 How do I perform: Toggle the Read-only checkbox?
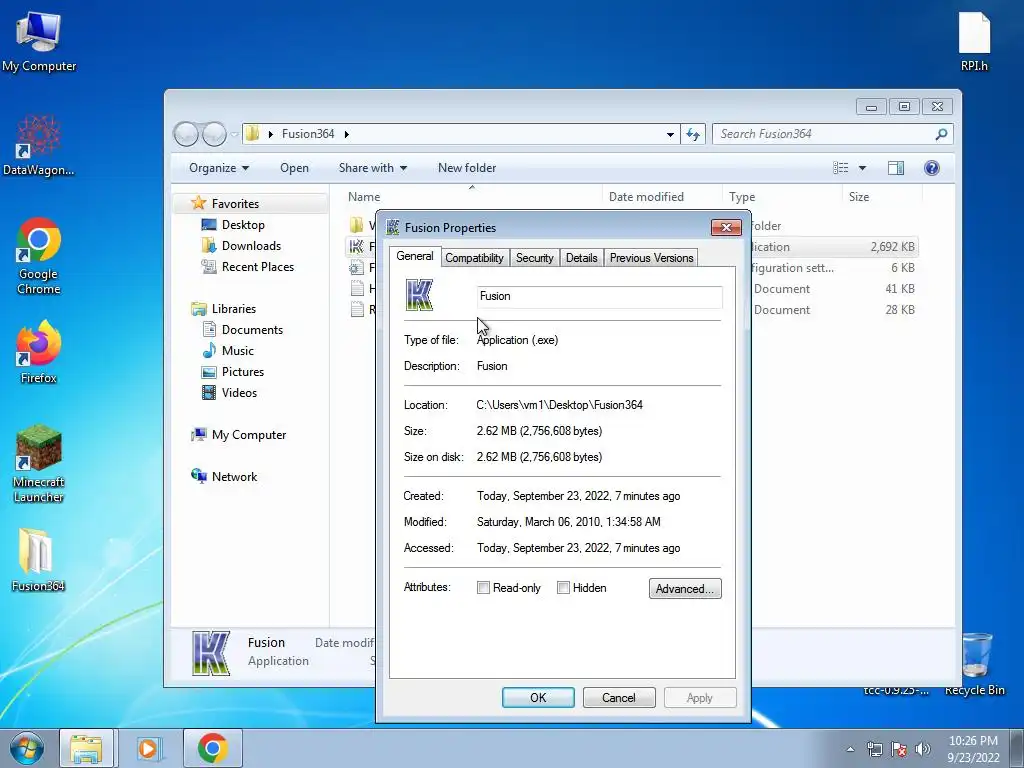[483, 588]
